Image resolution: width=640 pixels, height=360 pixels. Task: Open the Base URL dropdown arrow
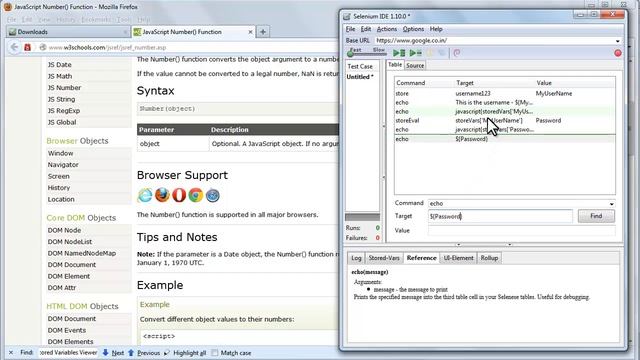tap(617, 41)
